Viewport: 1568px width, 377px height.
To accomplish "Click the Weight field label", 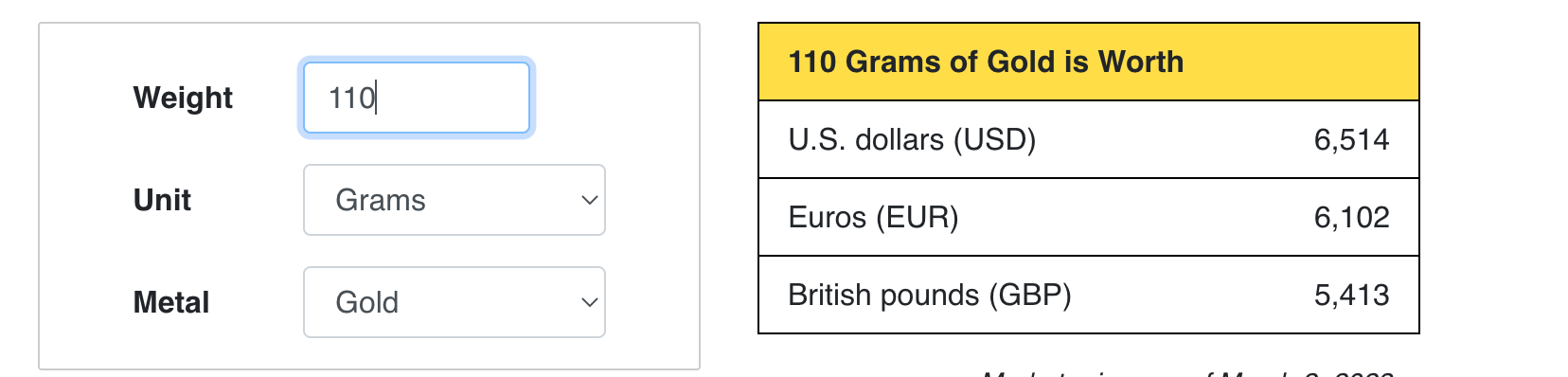I will pos(183,98).
